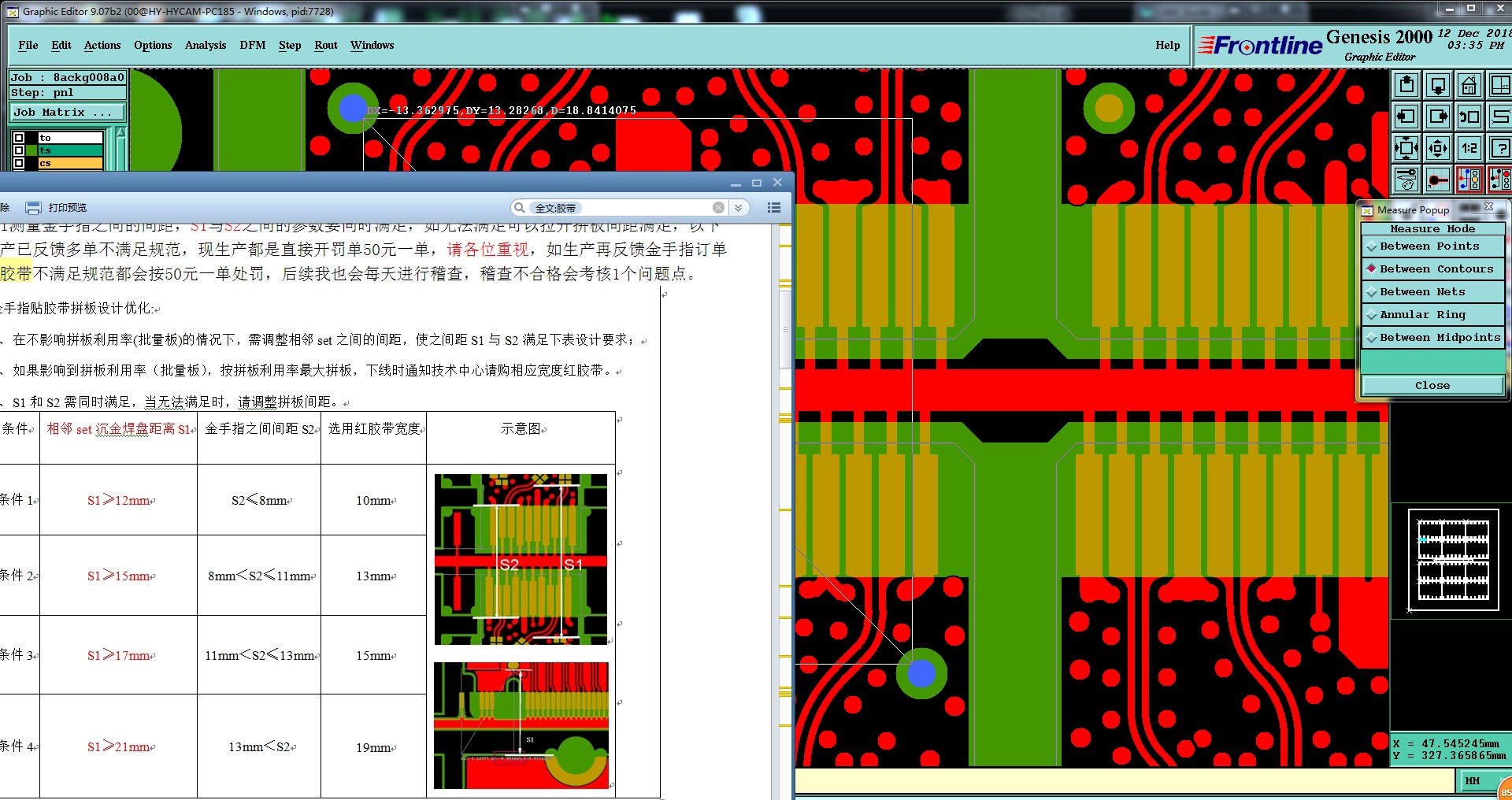Click the layer list scroll-up arrow
The image size is (1512, 800).
tap(120, 133)
